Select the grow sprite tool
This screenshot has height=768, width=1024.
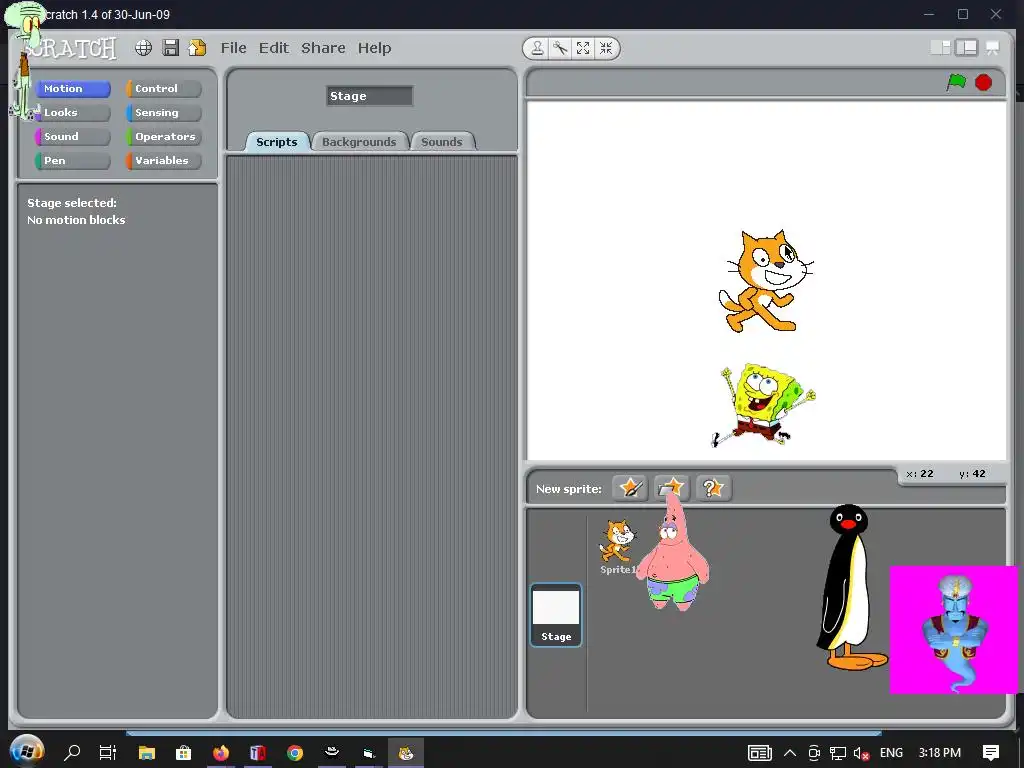pyautogui.click(x=583, y=48)
